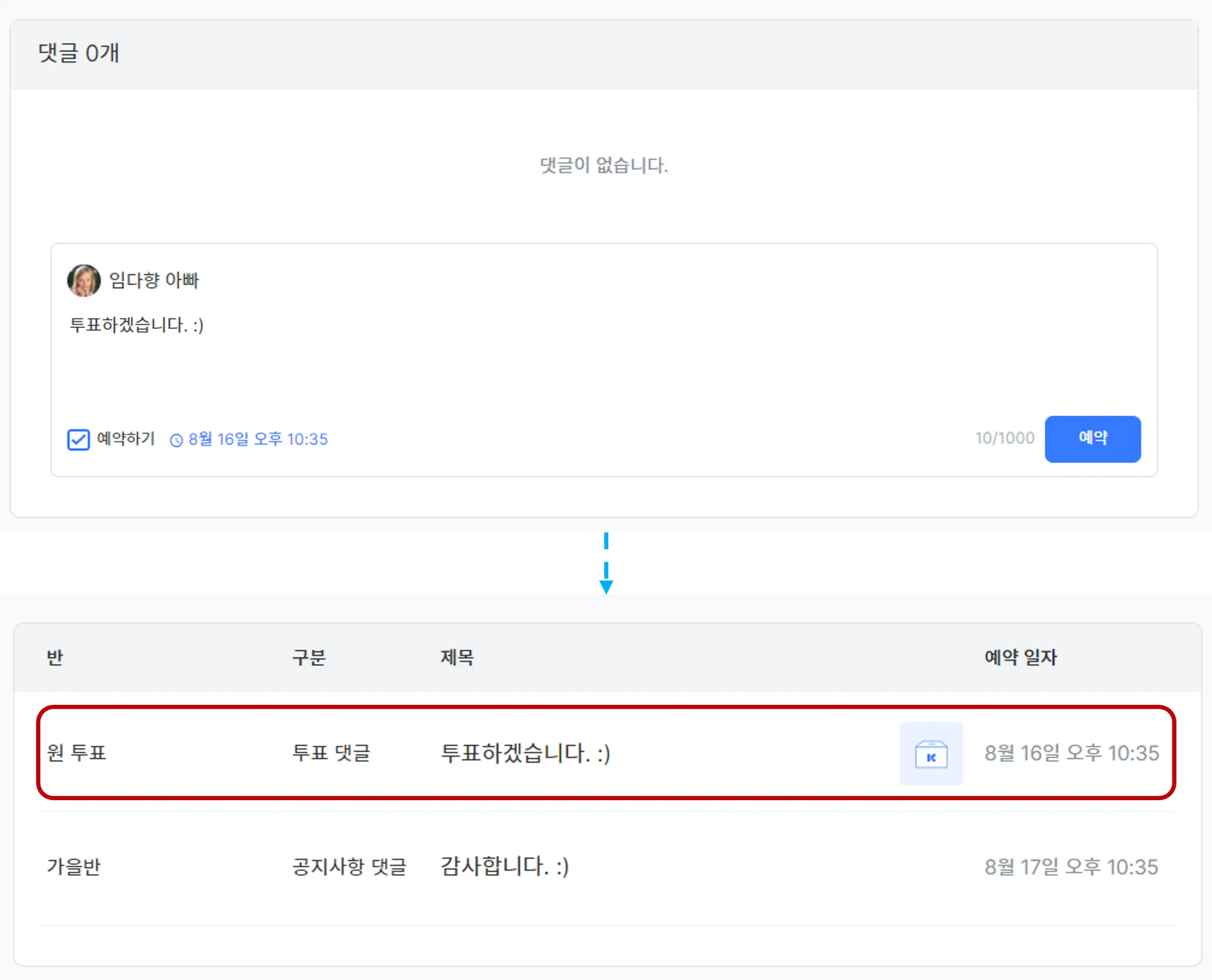
Task: Click the 댓글 0개 header
Action: coord(79,53)
